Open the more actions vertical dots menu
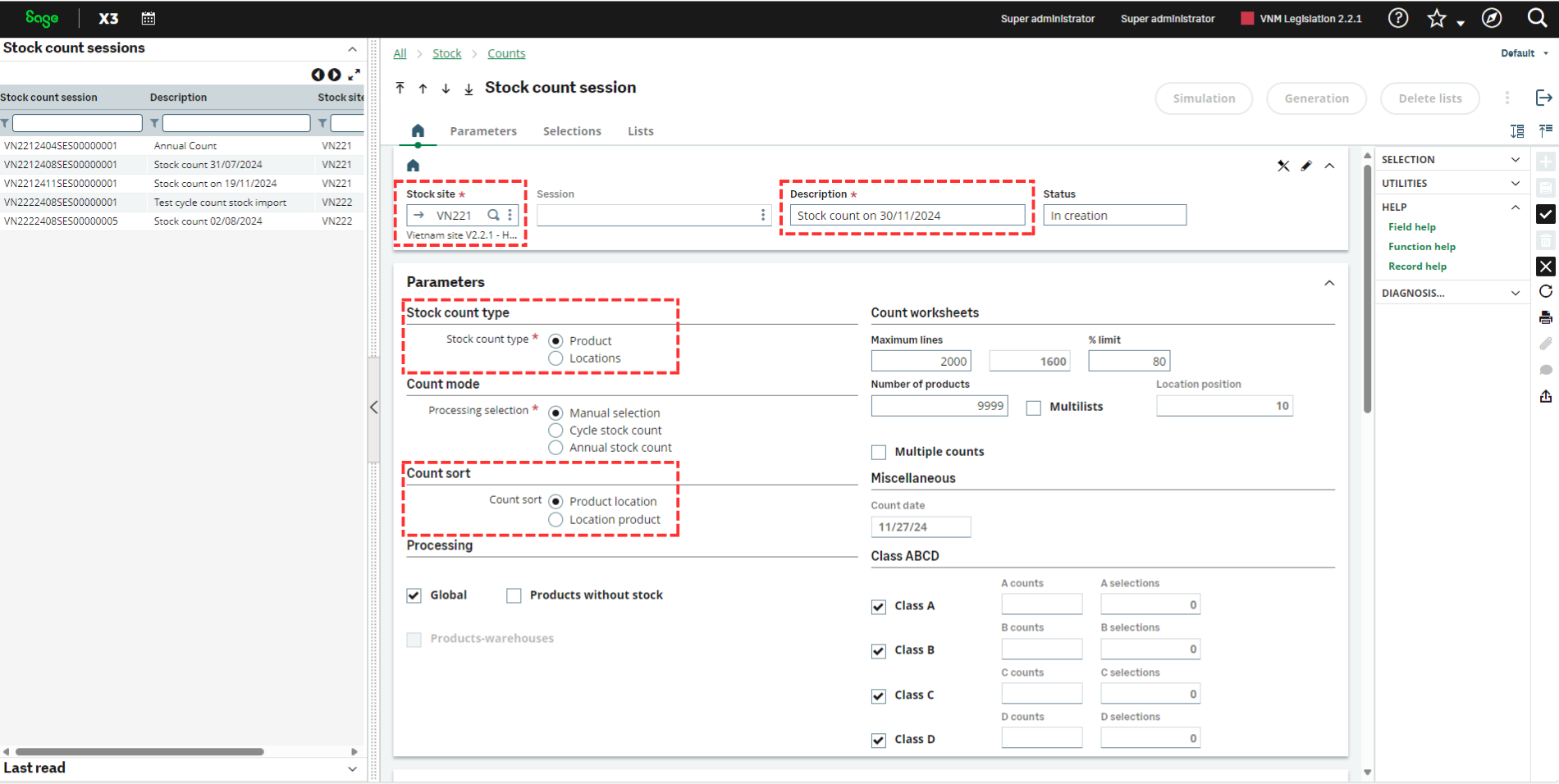1559x784 pixels. (1506, 98)
